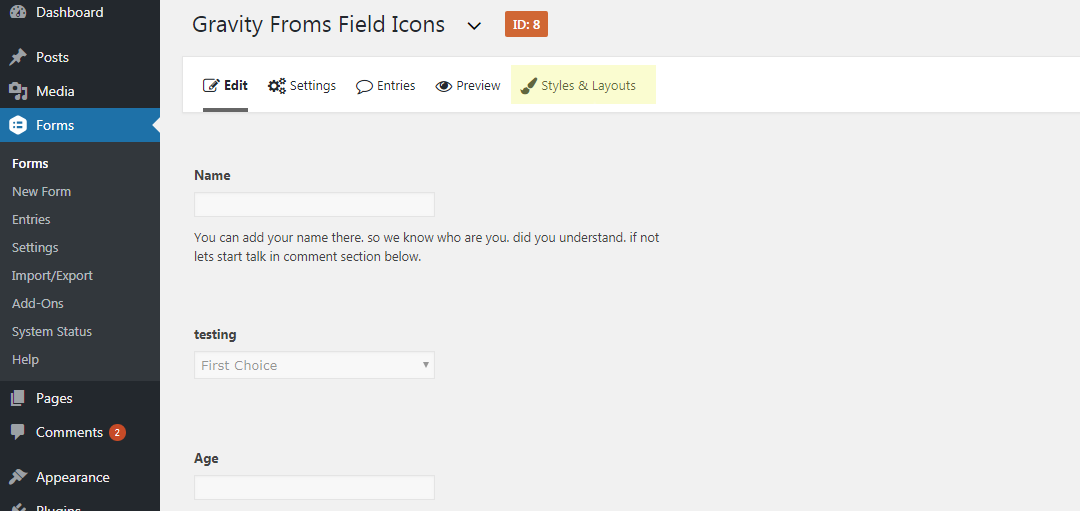
Task: Click the Settings gears icon in toolbar
Action: click(277, 86)
